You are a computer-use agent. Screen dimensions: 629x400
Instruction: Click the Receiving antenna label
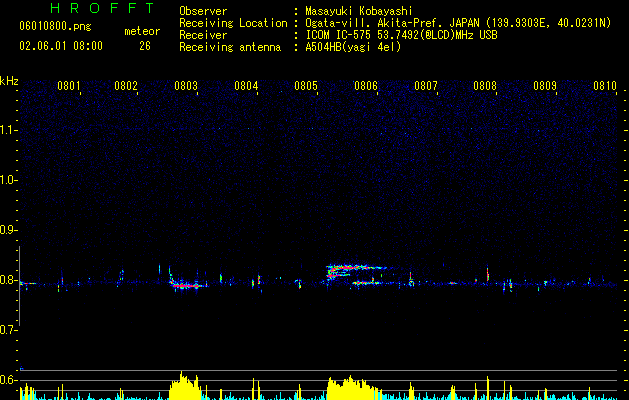pyautogui.click(x=230, y=47)
